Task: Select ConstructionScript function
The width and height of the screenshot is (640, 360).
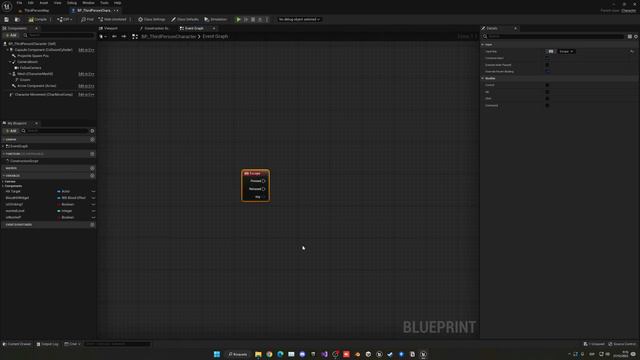Action: point(24,161)
